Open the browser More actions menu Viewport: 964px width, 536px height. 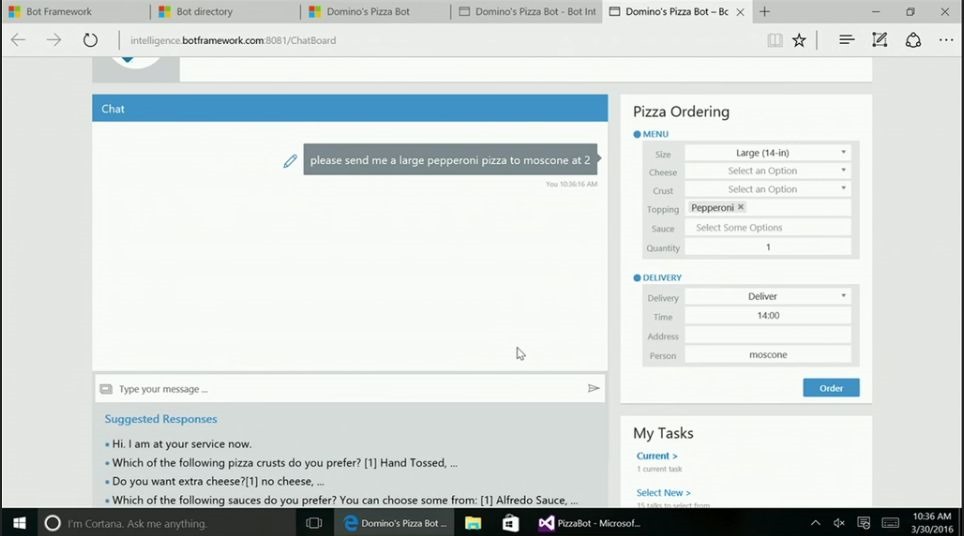click(x=946, y=41)
